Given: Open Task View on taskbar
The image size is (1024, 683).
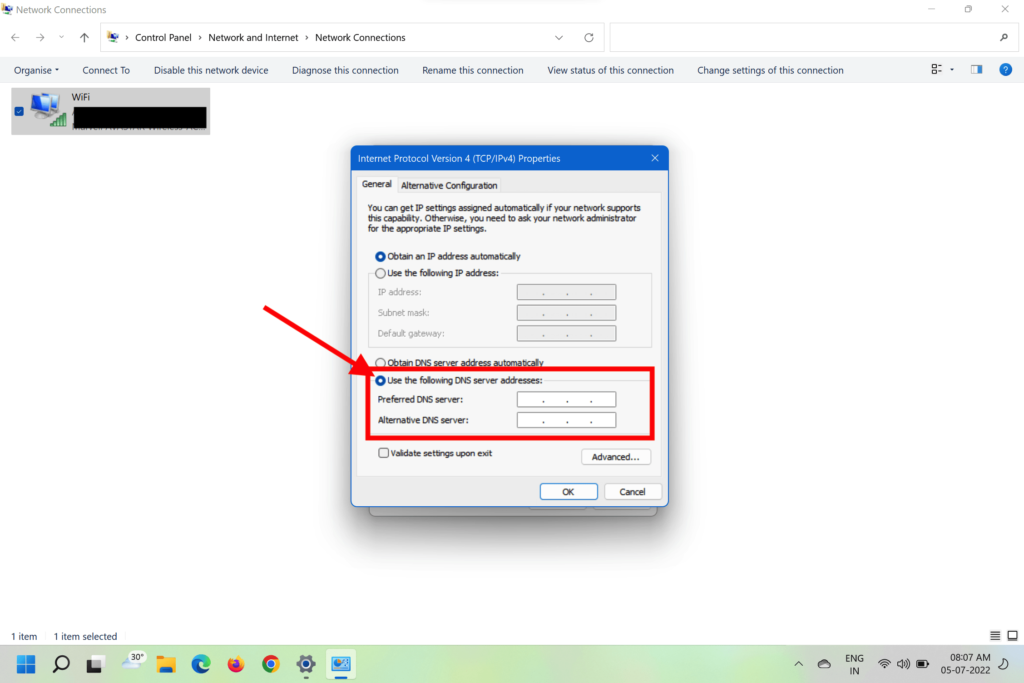Looking at the screenshot, I should (95, 665).
